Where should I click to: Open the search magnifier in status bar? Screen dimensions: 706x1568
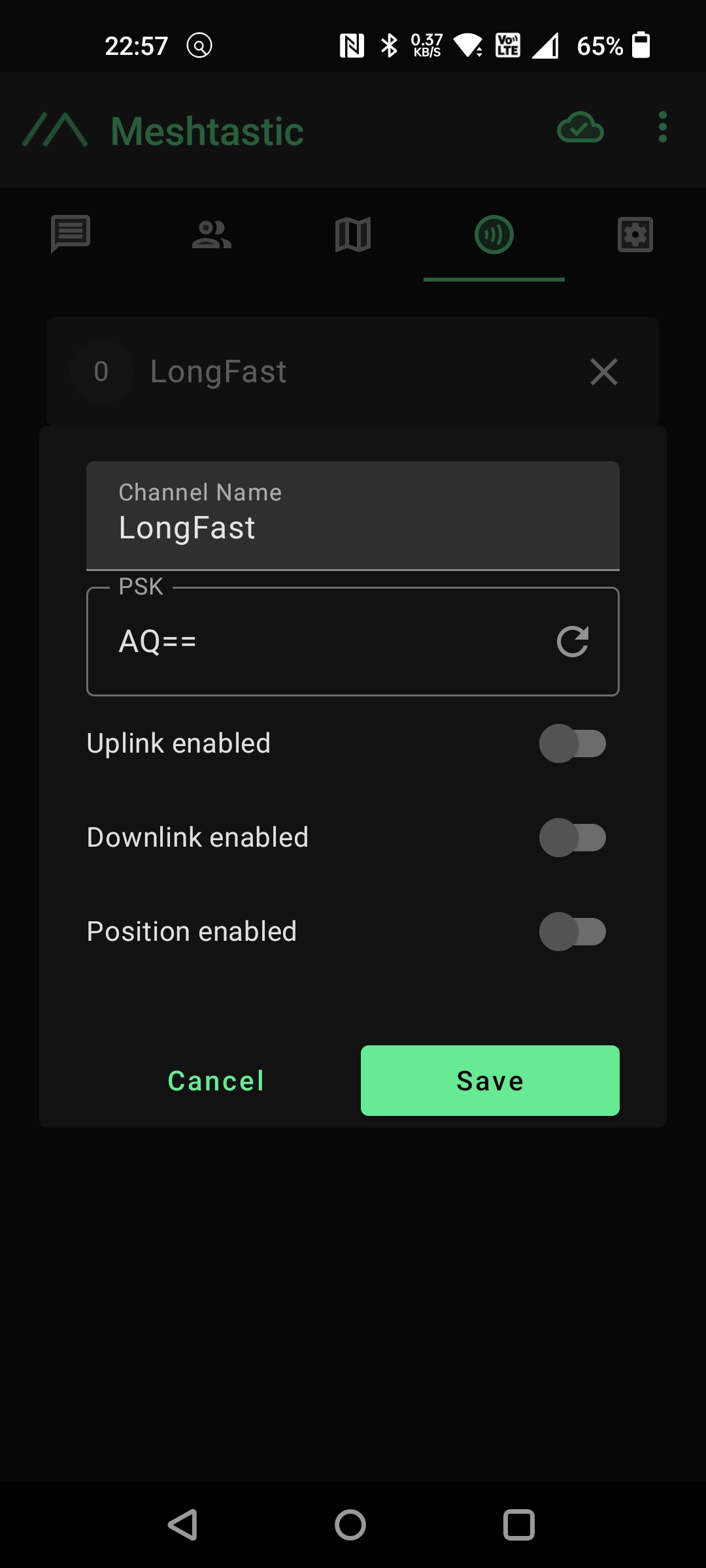click(x=200, y=44)
